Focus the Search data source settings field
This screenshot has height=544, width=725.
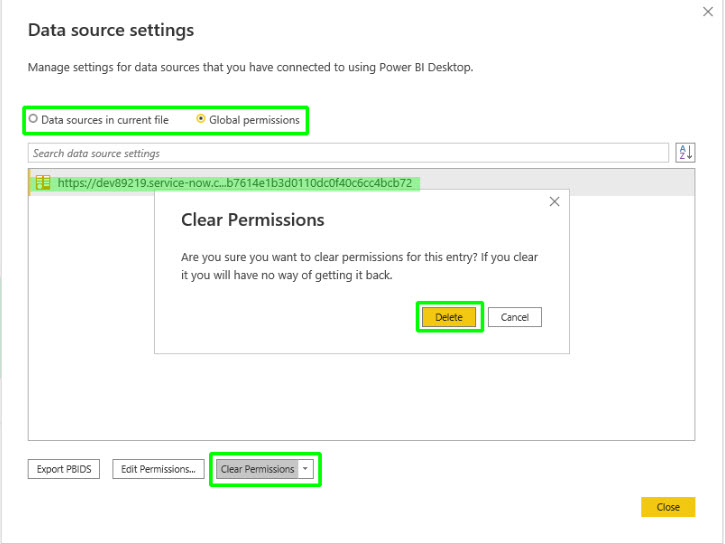click(348, 153)
